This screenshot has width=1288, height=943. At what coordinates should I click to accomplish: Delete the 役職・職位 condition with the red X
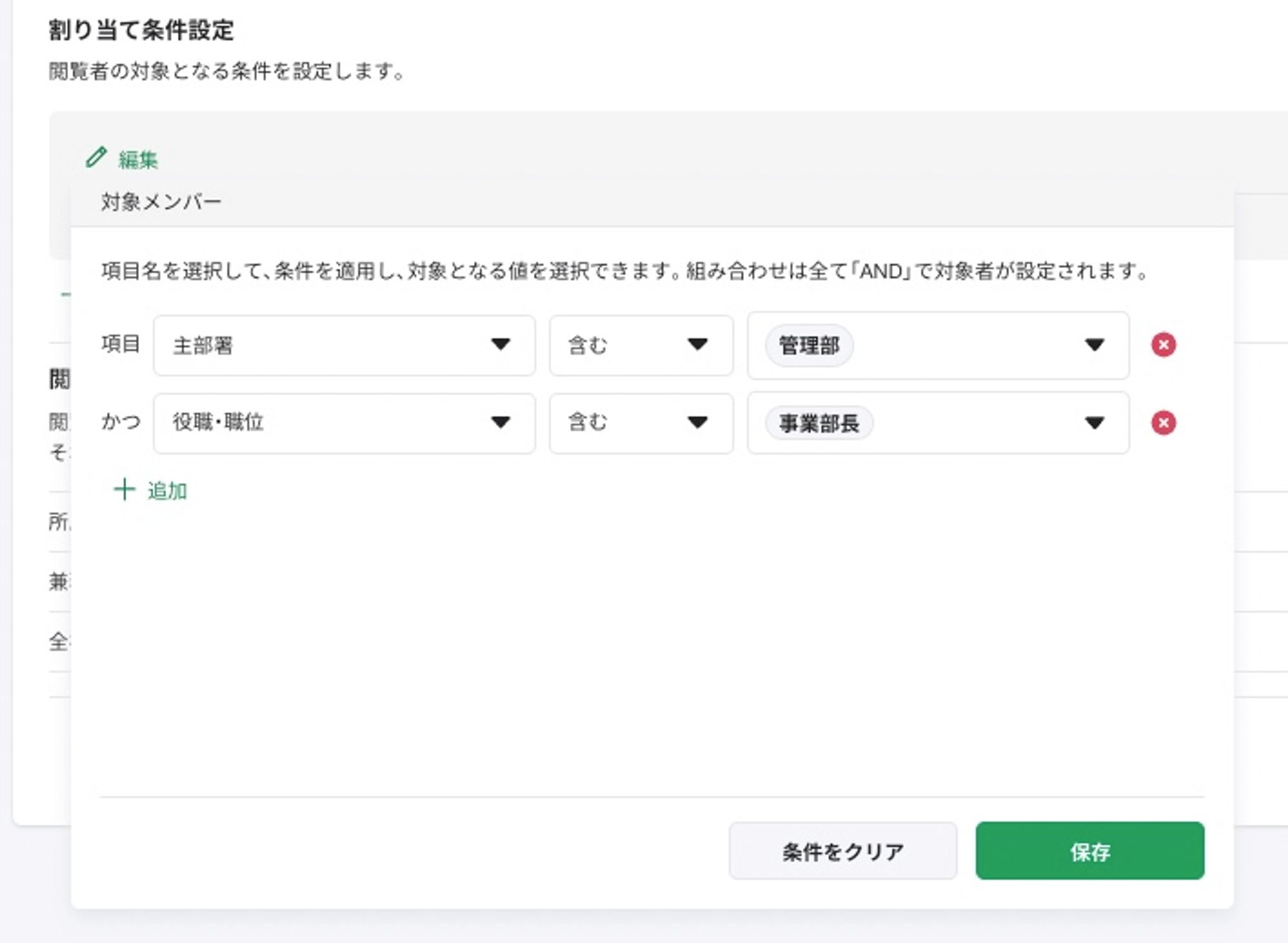(x=1163, y=423)
